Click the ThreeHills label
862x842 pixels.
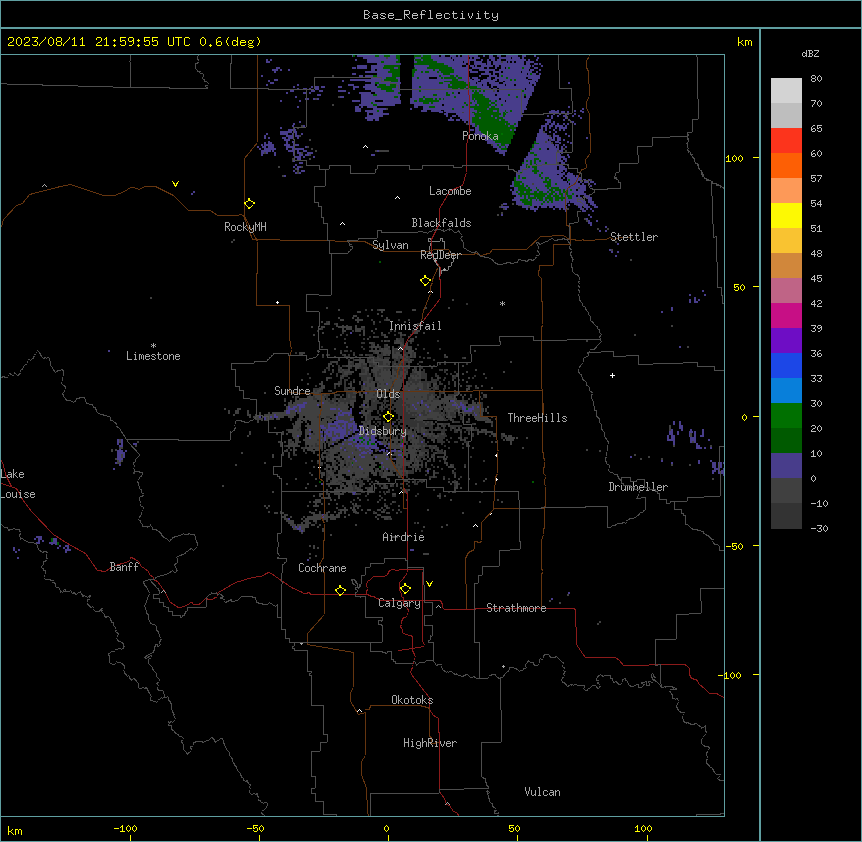pyautogui.click(x=537, y=418)
